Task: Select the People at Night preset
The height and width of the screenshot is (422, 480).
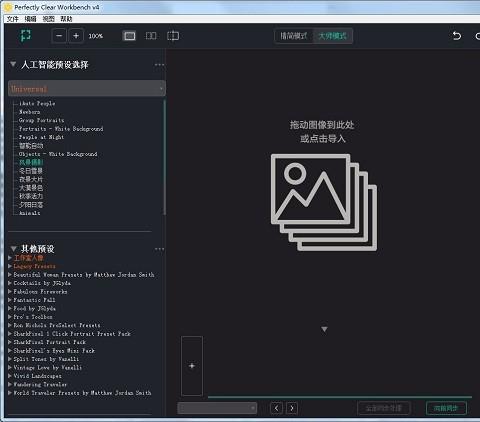Action: point(41,137)
